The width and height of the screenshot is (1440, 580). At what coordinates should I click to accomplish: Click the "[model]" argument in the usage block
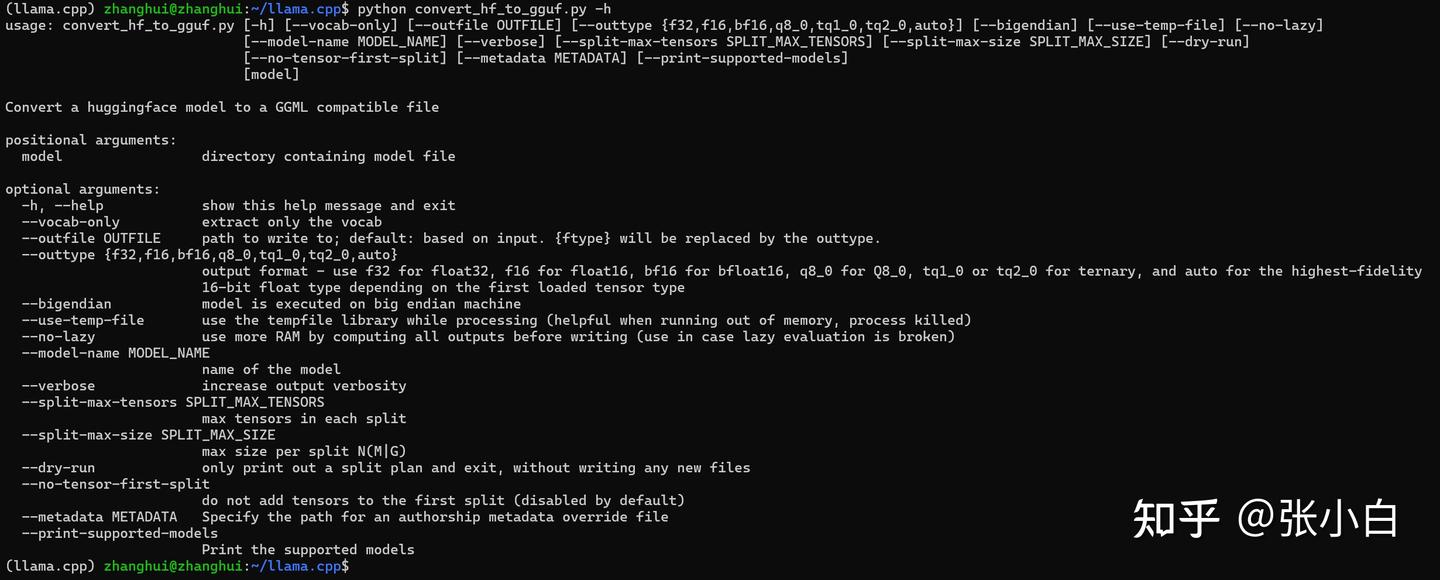click(x=271, y=74)
